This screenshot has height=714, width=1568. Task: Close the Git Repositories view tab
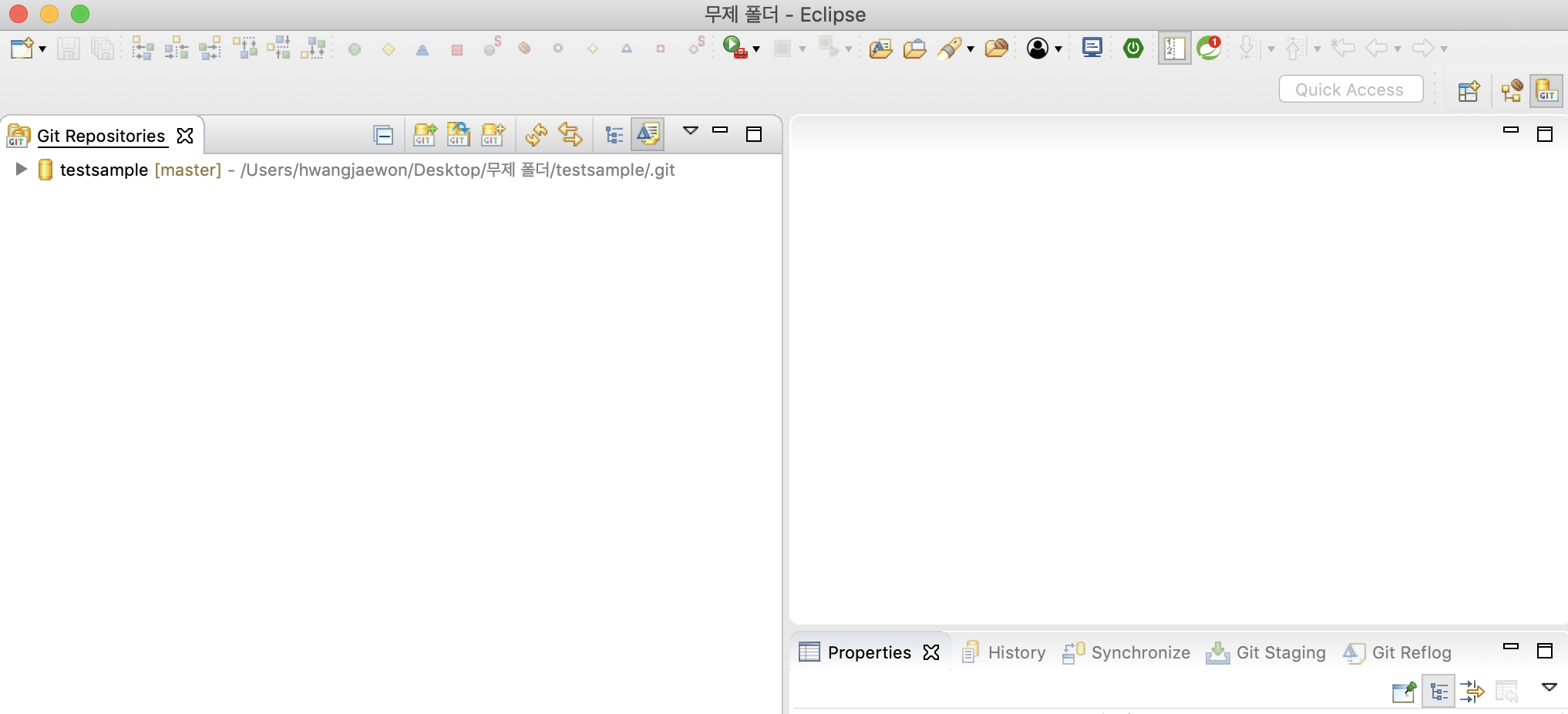pos(185,136)
